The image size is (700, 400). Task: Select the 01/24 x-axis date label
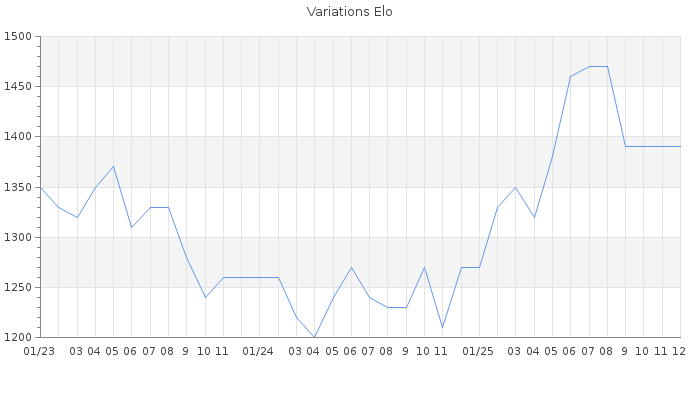tap(259, 351)
